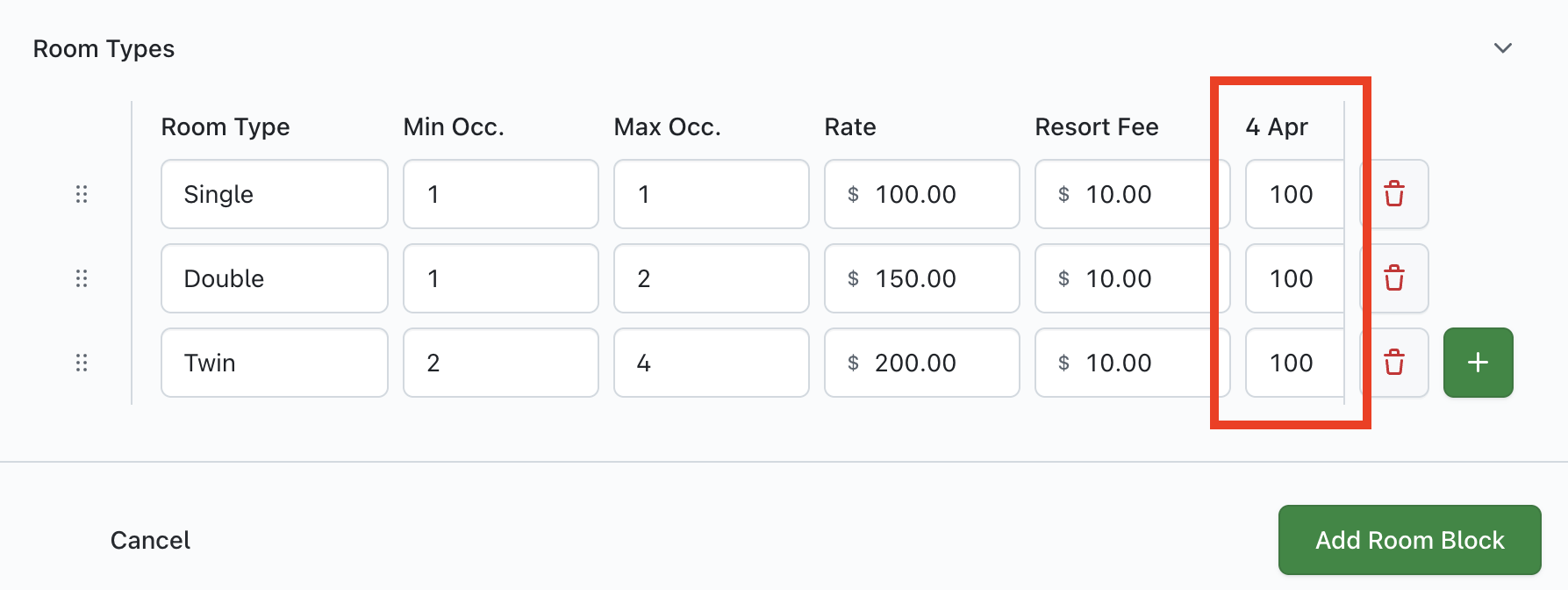Focus the Twin room type name field
This screenshot has width=1568, height=590.
(x=274, y=363)
